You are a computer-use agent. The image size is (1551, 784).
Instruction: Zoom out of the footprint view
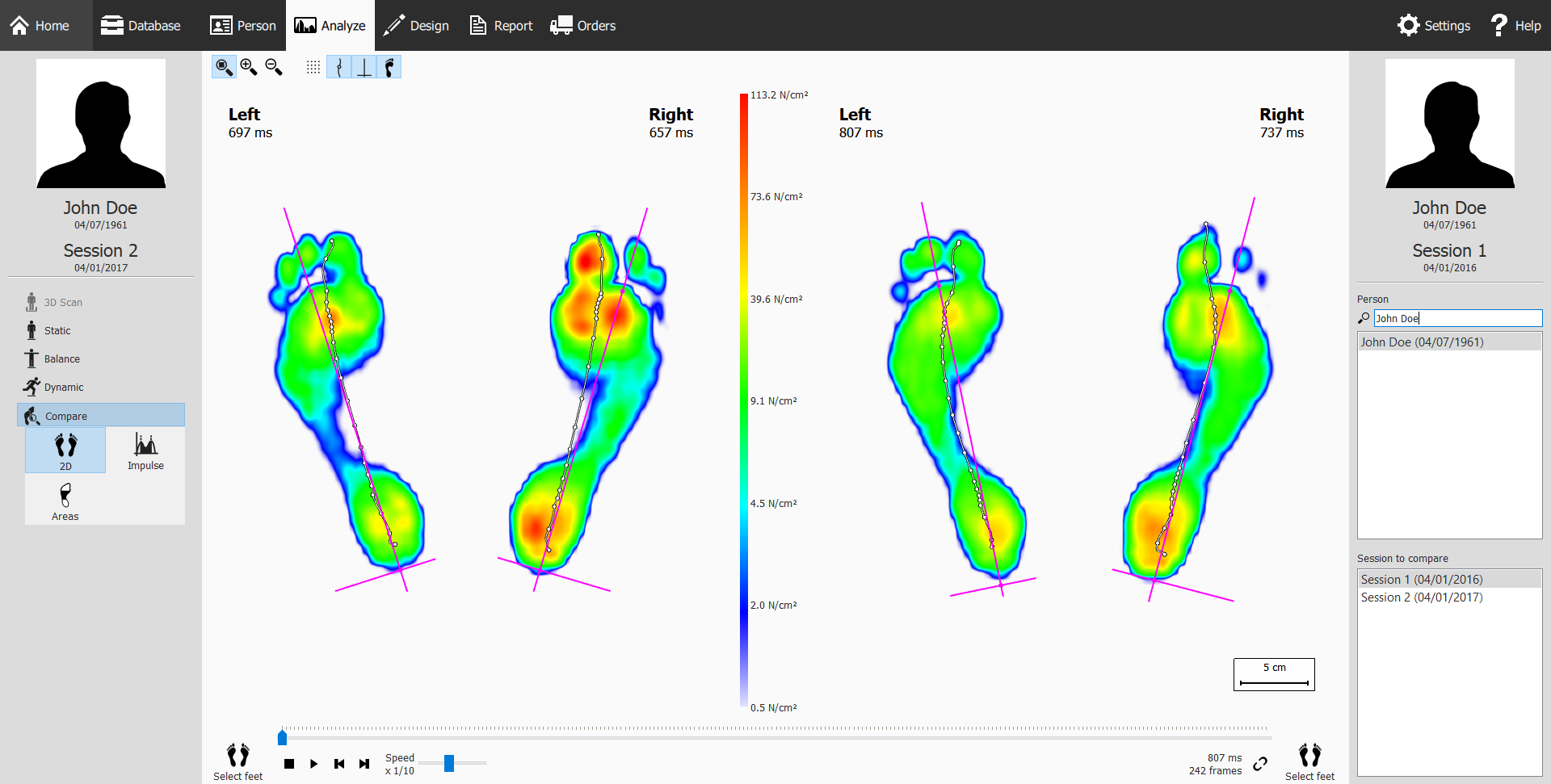[x=273, y=67]
